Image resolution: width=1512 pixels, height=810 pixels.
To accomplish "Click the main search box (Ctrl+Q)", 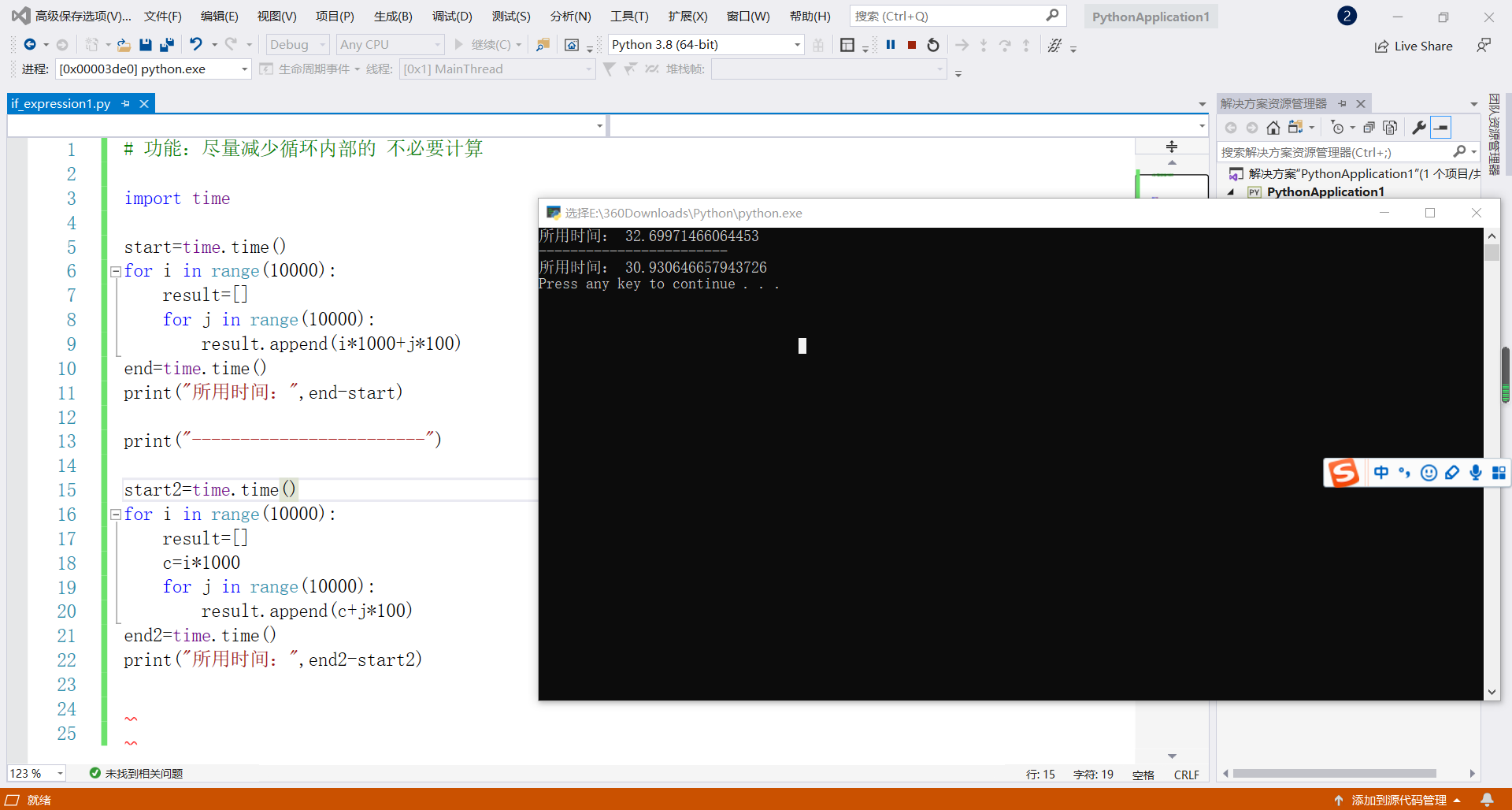I will pos(958,16).
